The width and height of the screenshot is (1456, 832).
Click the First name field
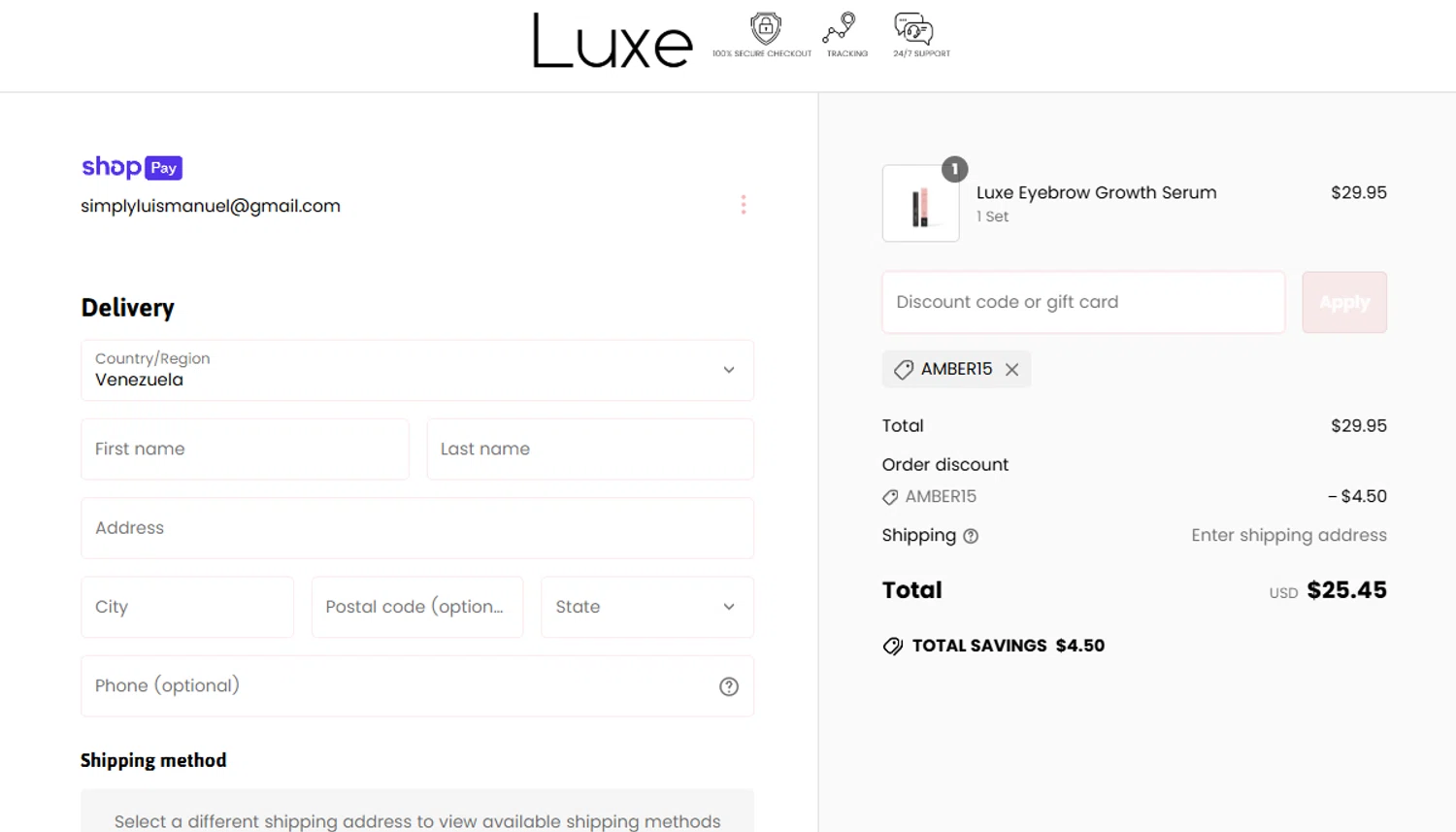tap(245, 449)
